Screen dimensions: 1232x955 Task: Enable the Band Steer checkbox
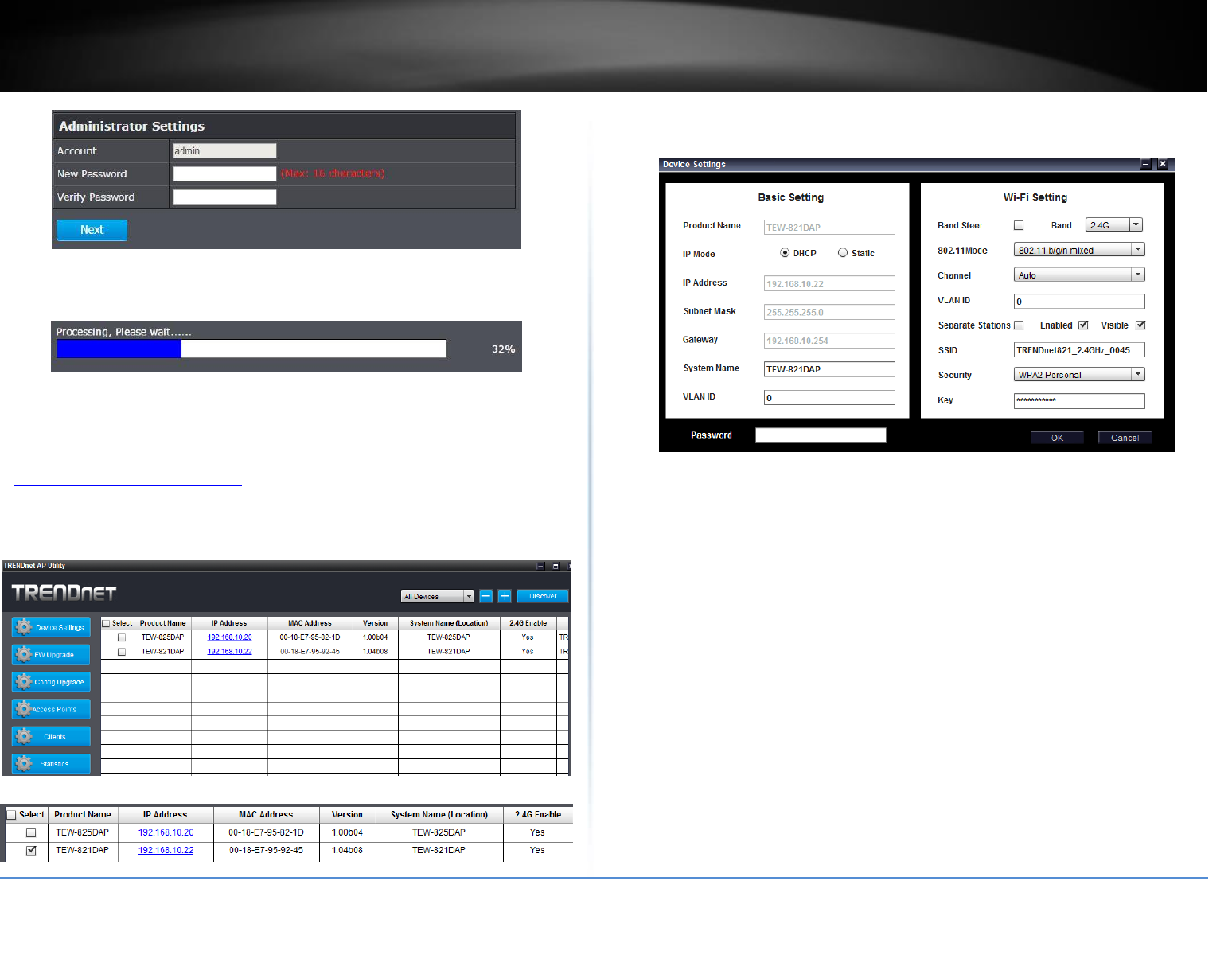(1019, 225)
